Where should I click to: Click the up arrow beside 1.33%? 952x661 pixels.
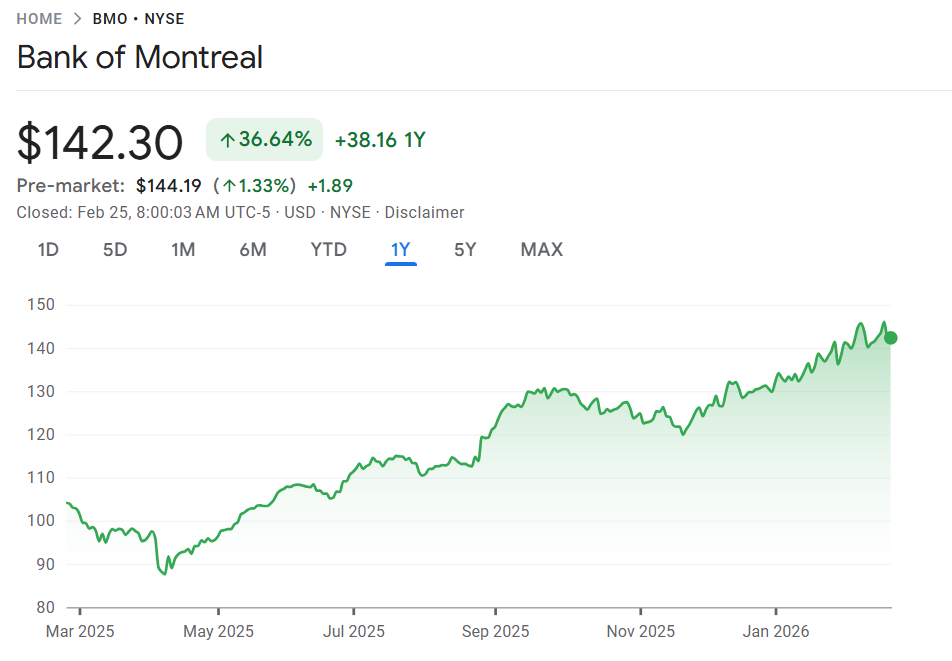229,186
